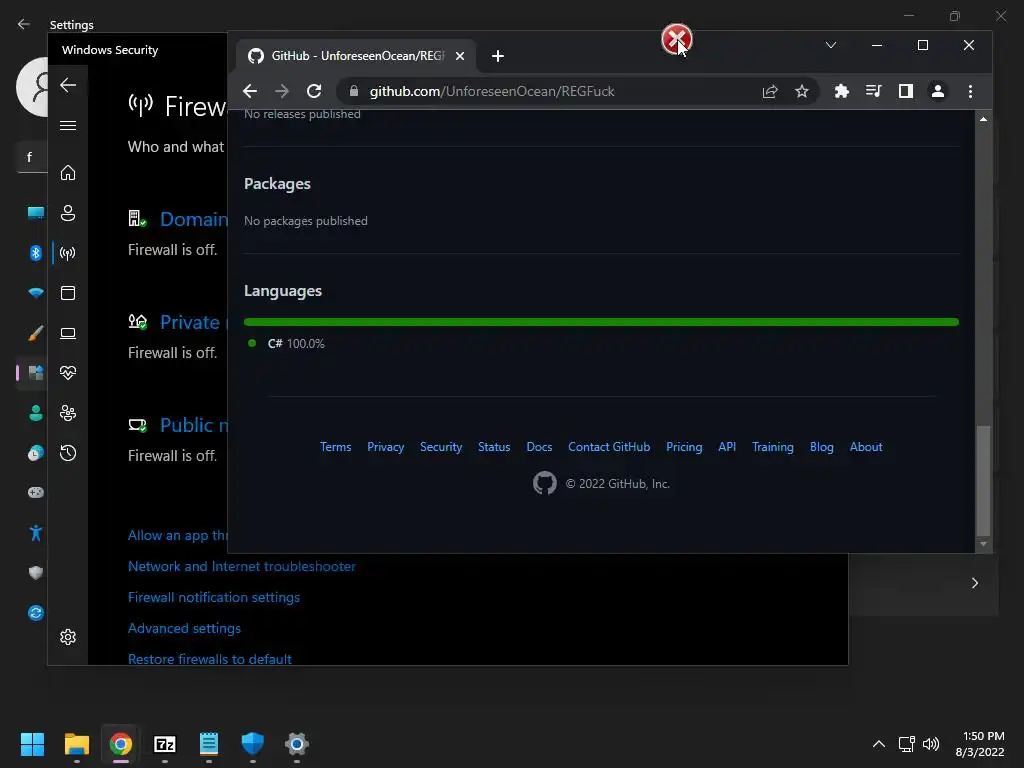
Task: Open Windows Security hamburger menu
Action: click(68, 125)
